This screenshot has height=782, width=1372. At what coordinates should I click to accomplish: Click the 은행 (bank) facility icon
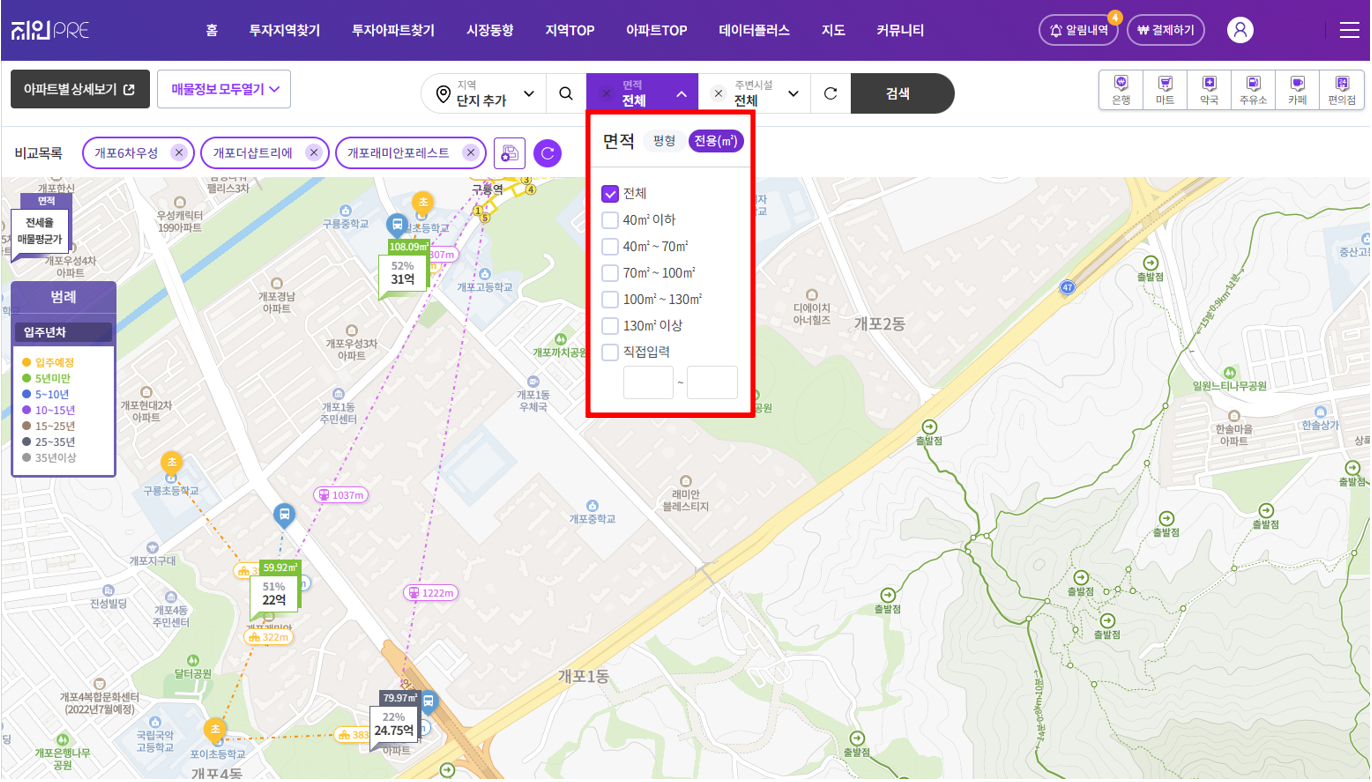(x=1120, y=90)
